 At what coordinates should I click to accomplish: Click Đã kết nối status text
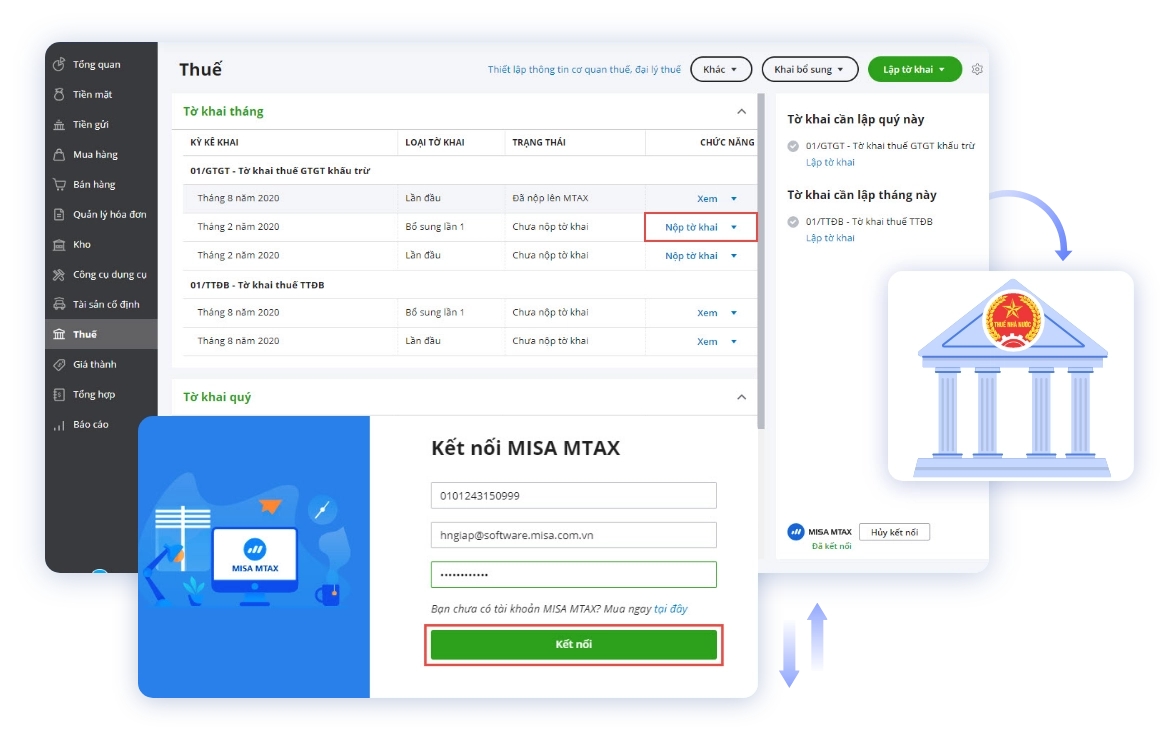pos(831,546)
